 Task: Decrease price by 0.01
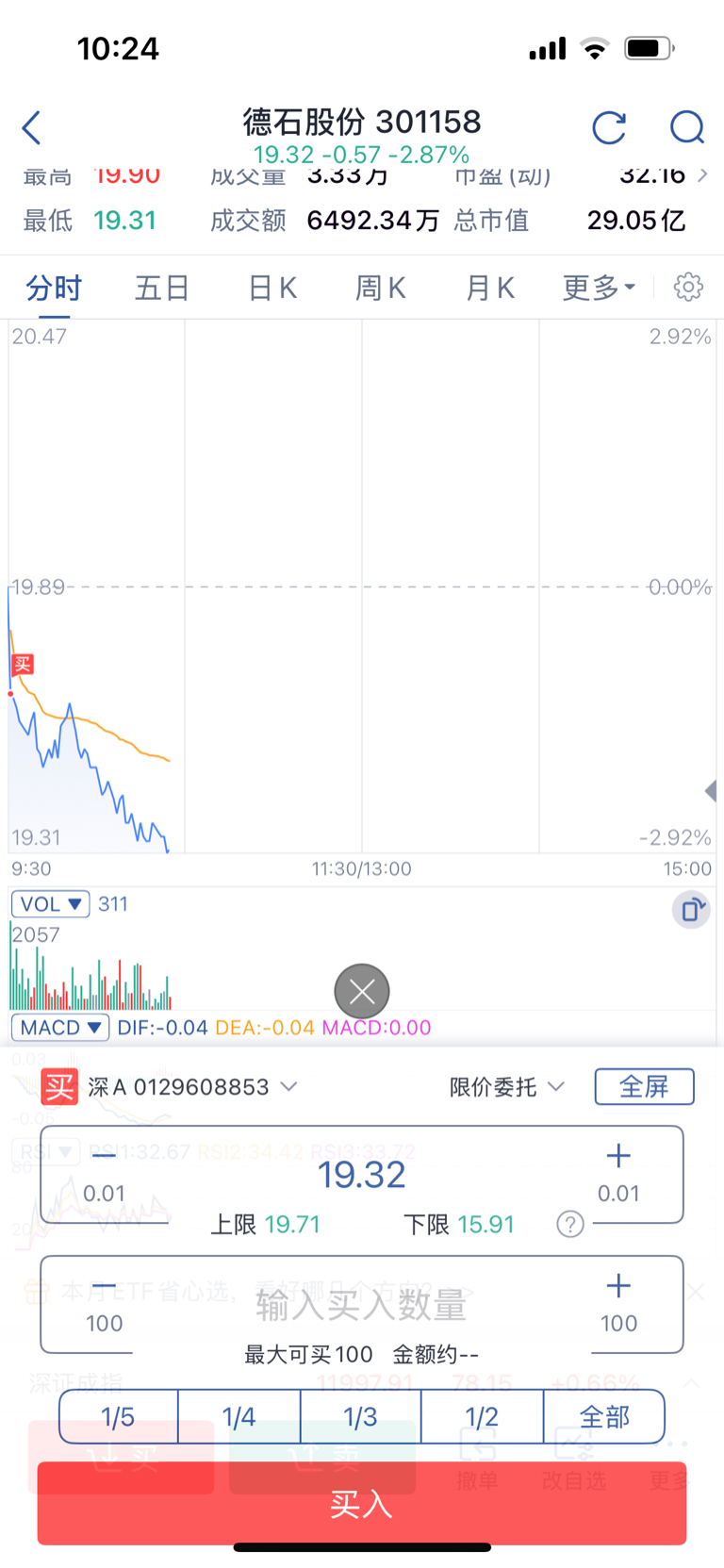(x=104, y=1173)
